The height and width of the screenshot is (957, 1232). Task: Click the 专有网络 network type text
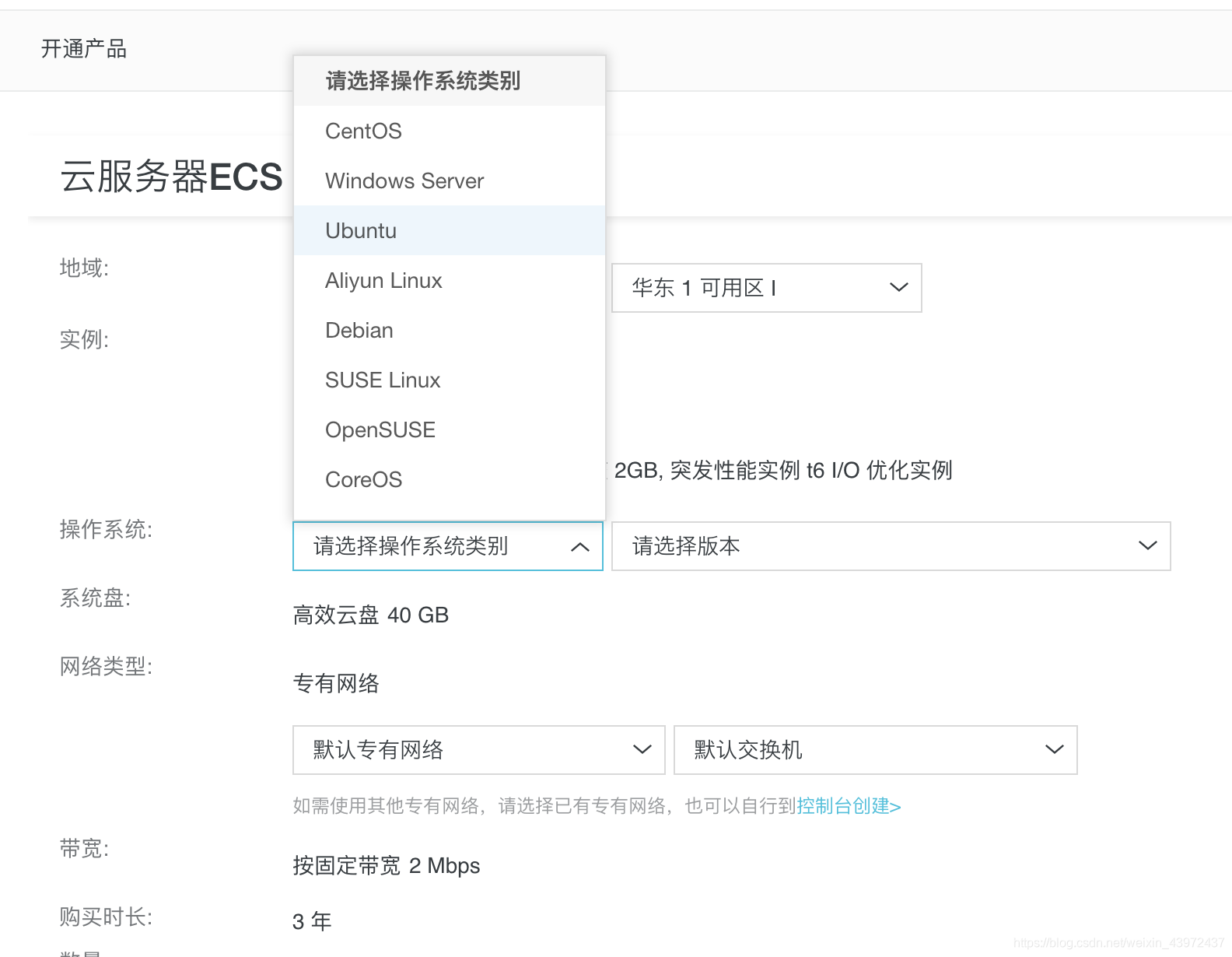click(336, 684)
